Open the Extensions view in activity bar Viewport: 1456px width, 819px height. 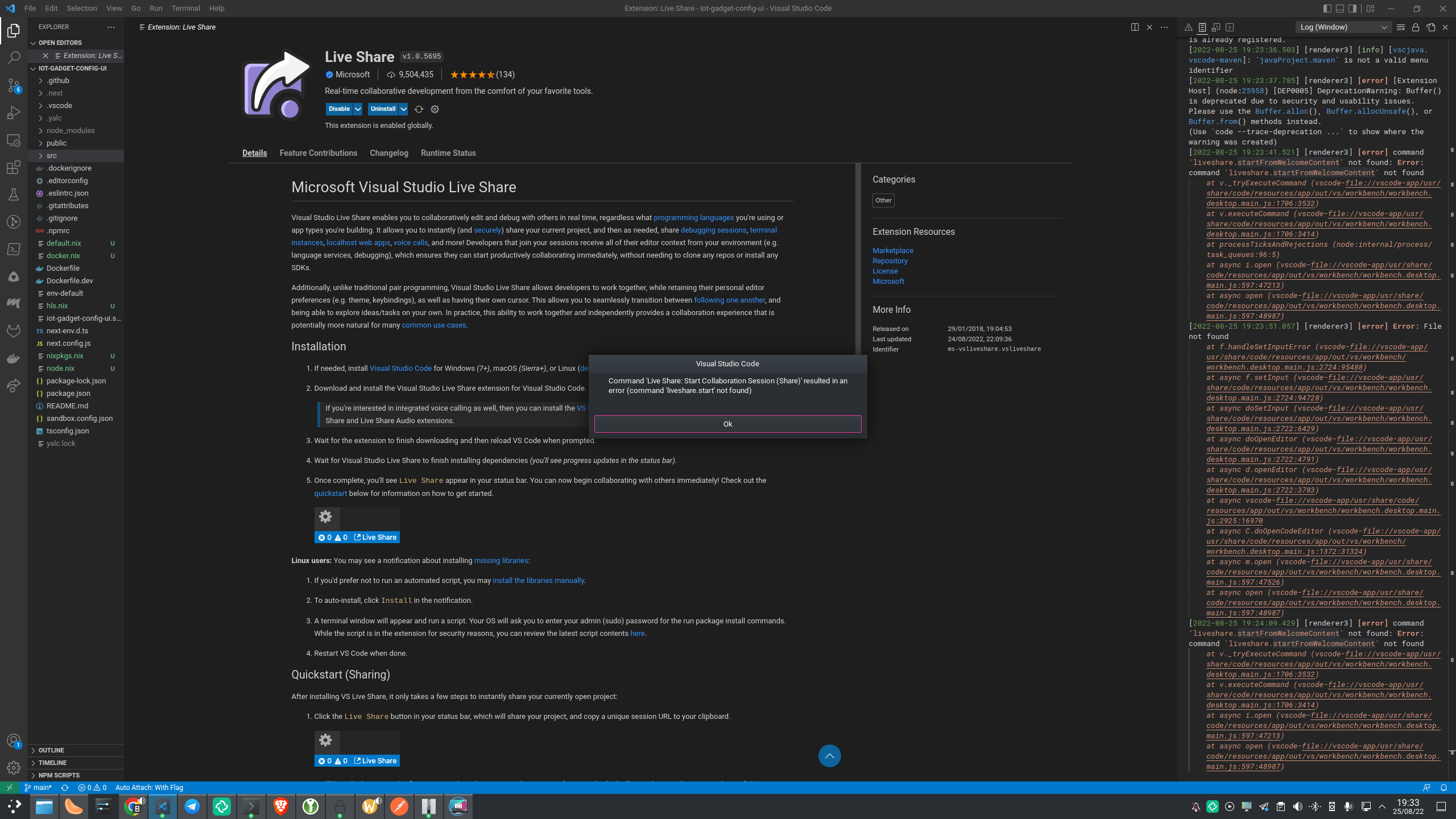(14, 167)
